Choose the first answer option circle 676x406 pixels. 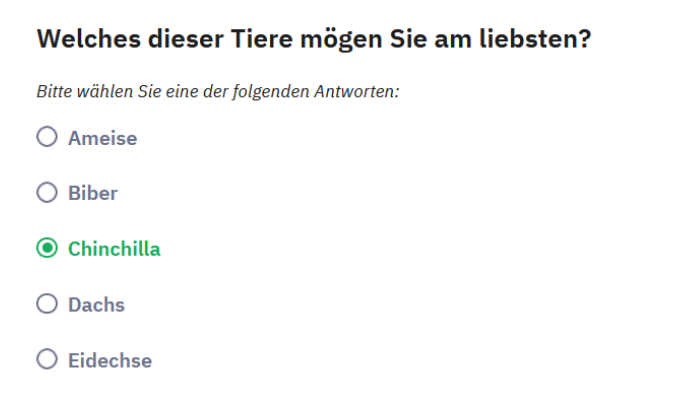tap(47, 138)
